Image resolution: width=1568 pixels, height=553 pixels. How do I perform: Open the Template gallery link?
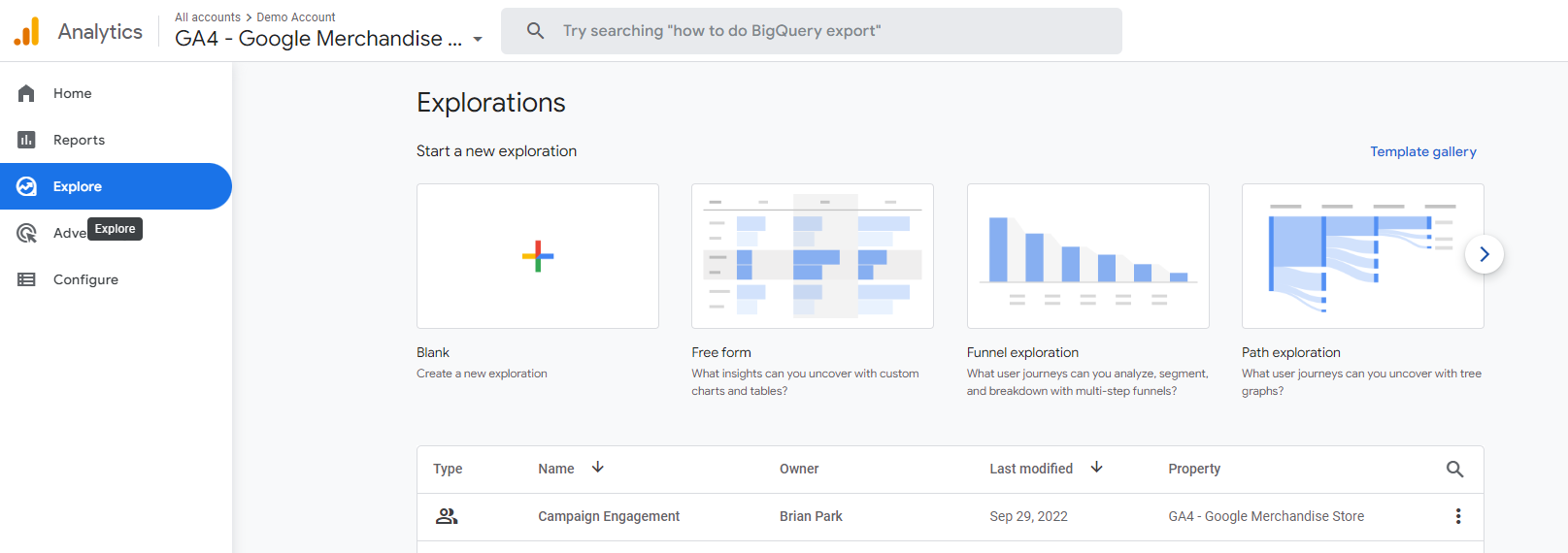(x=1422, y=151)
